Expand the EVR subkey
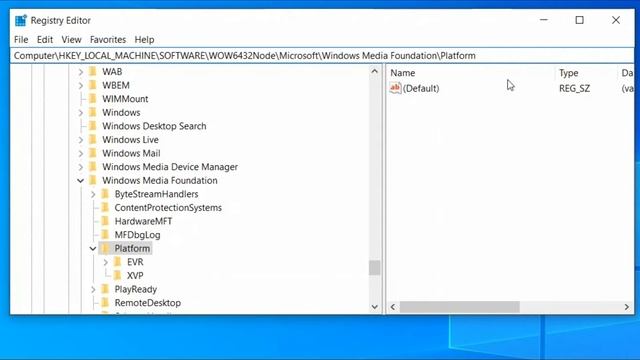The width and height of the screenshot is (640, 360). coord(106,262)
